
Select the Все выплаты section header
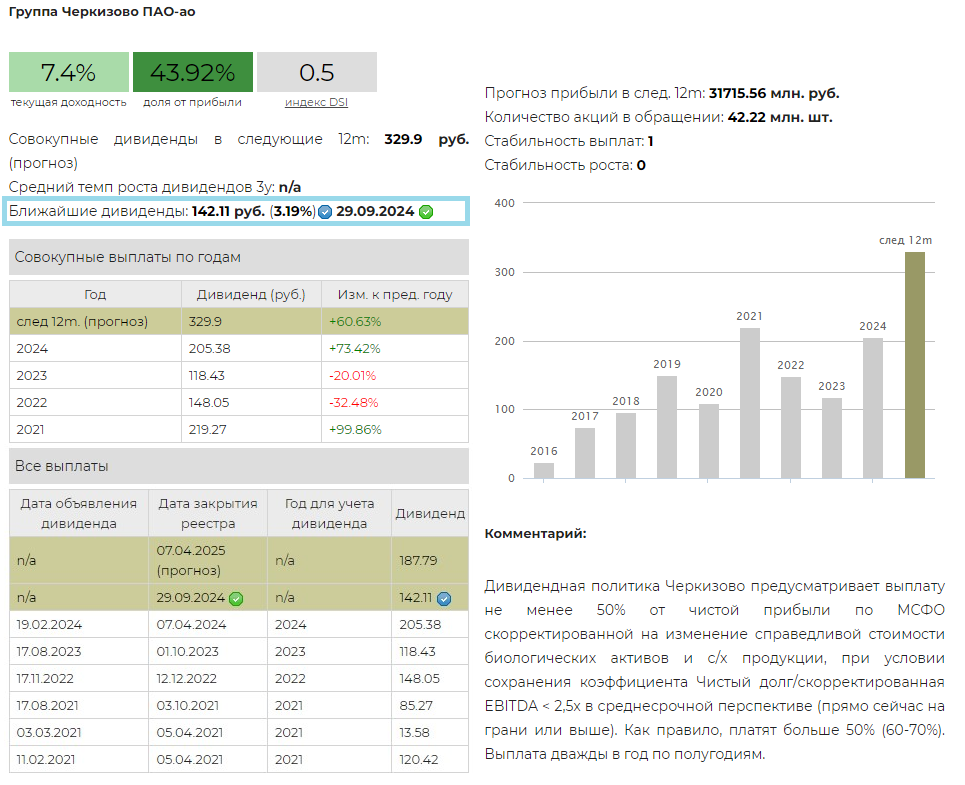coord(238,466)
